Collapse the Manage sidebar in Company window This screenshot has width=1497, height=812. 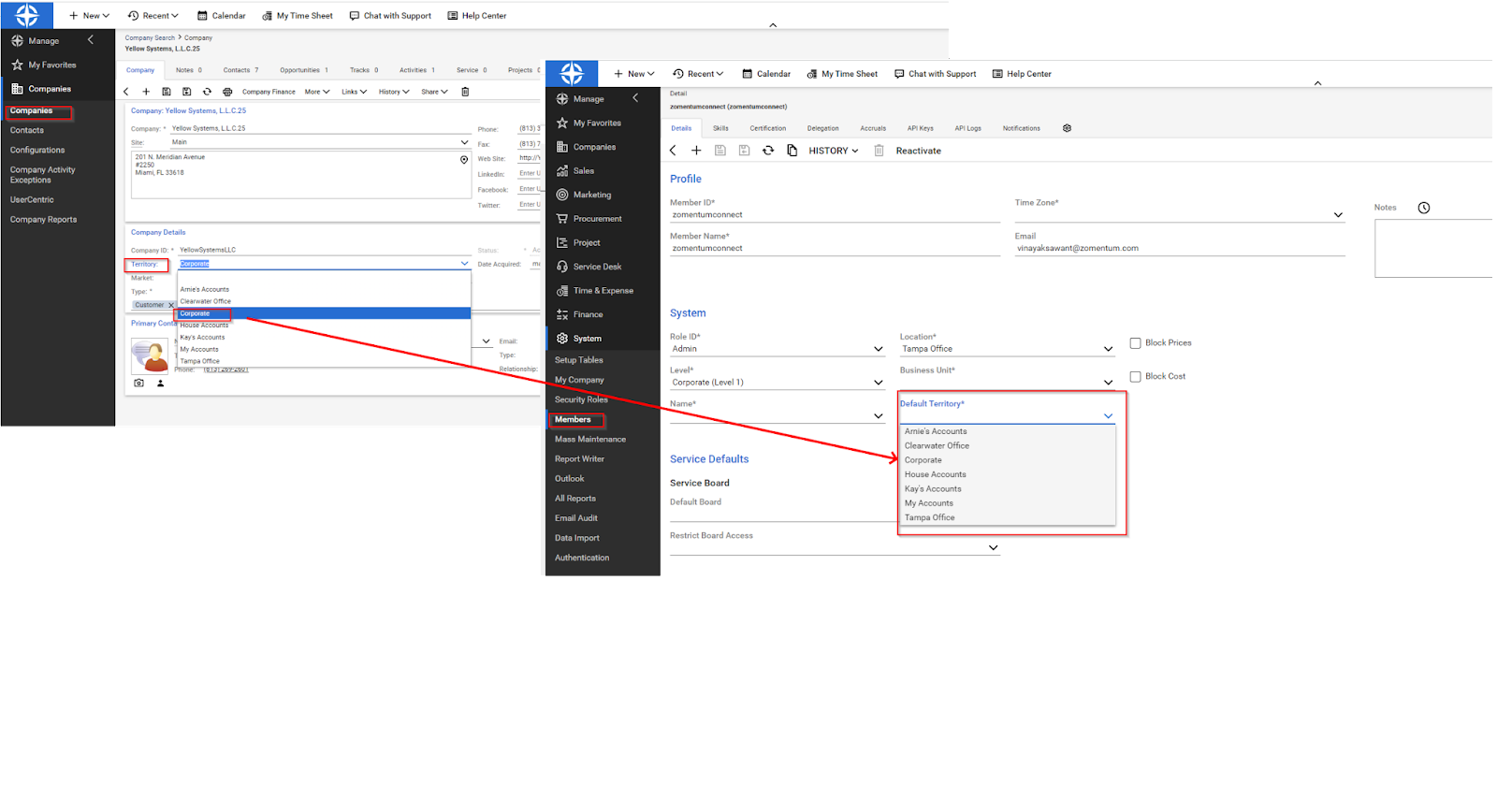point(91,40)
